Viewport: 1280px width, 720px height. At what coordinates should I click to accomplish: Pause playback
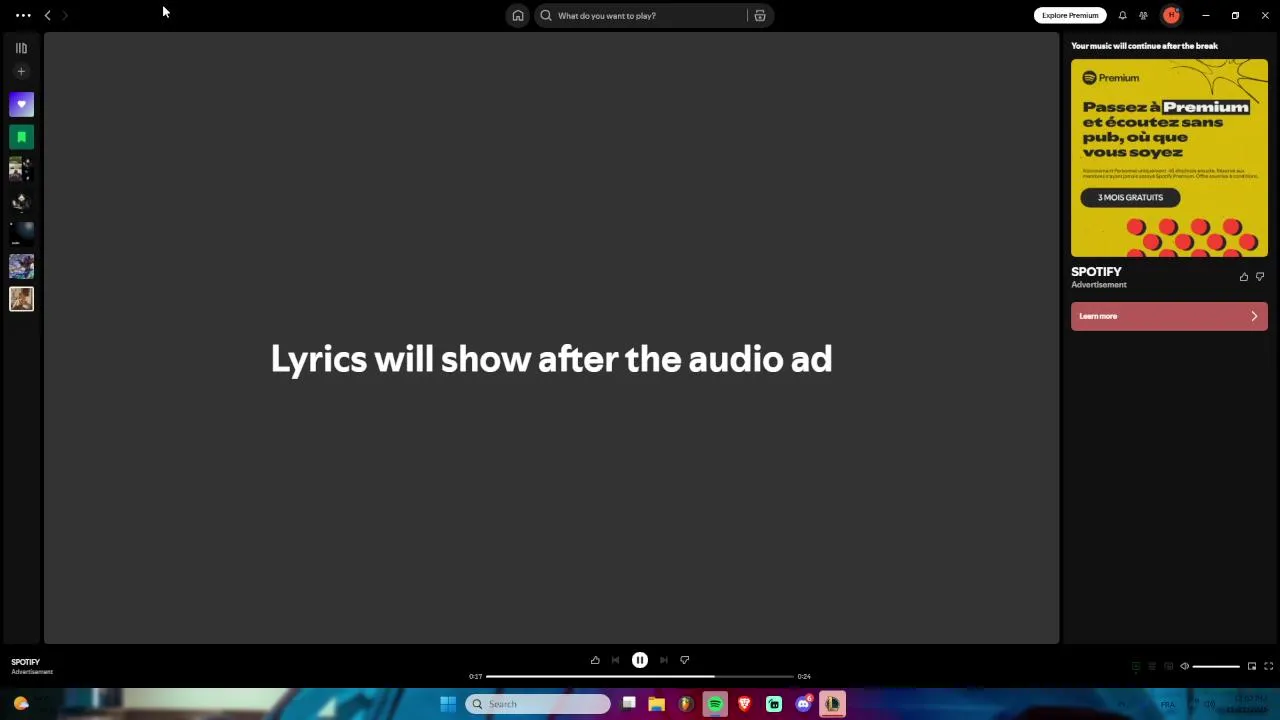coord(640,660)
